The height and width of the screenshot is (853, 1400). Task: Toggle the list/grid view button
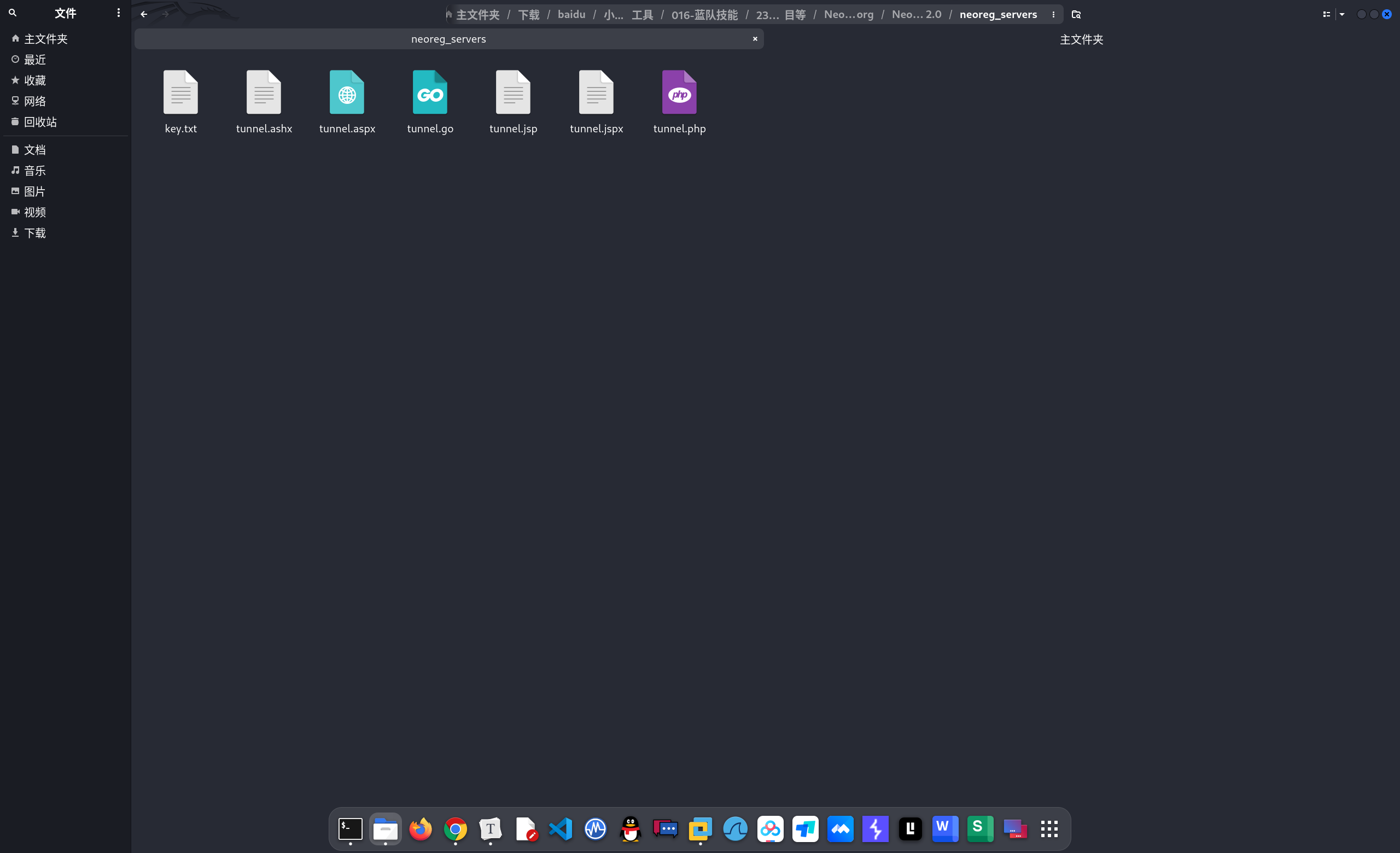click(x=1326, y=14)
